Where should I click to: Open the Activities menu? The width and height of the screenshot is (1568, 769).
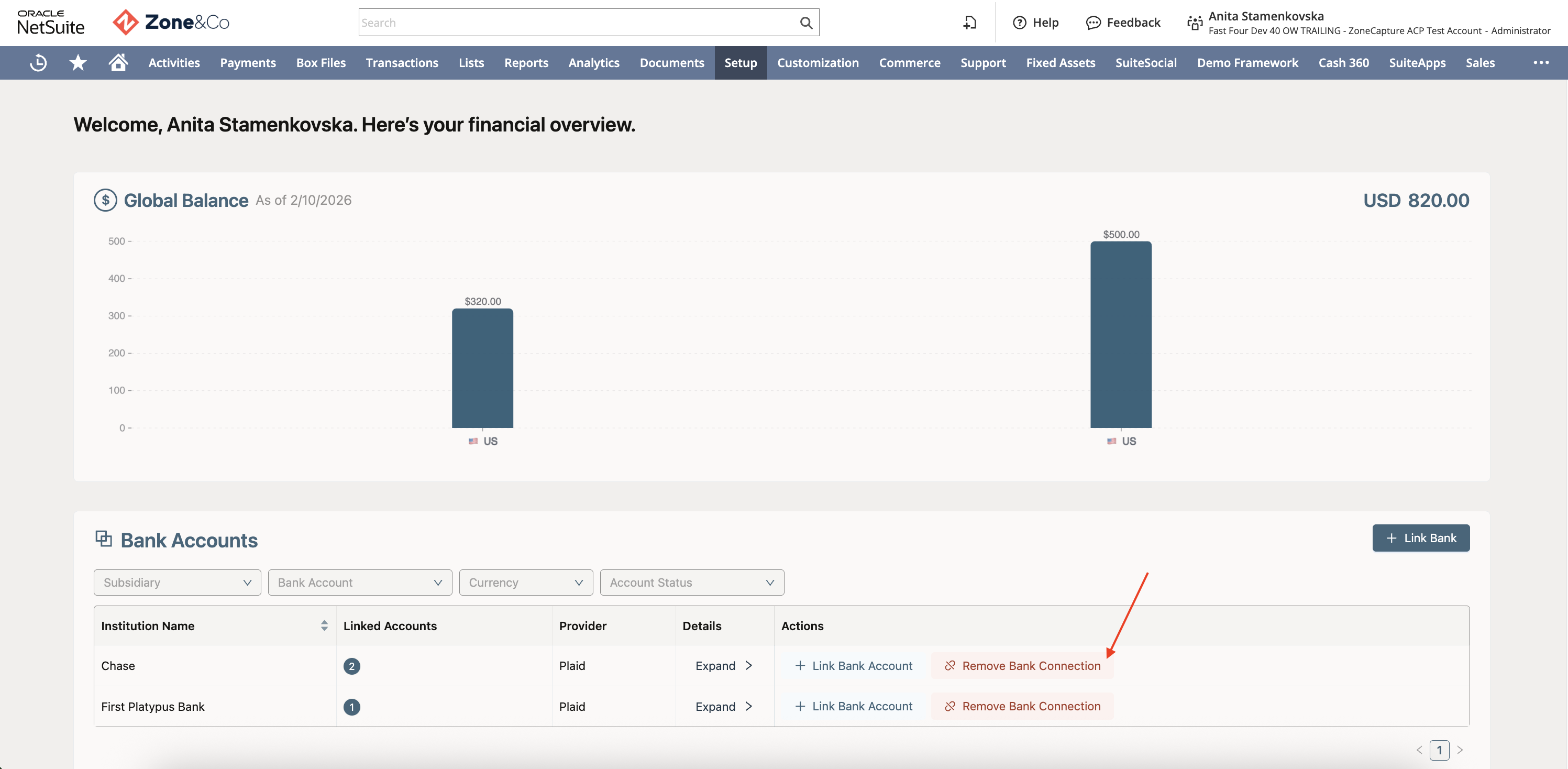point(174,63)
